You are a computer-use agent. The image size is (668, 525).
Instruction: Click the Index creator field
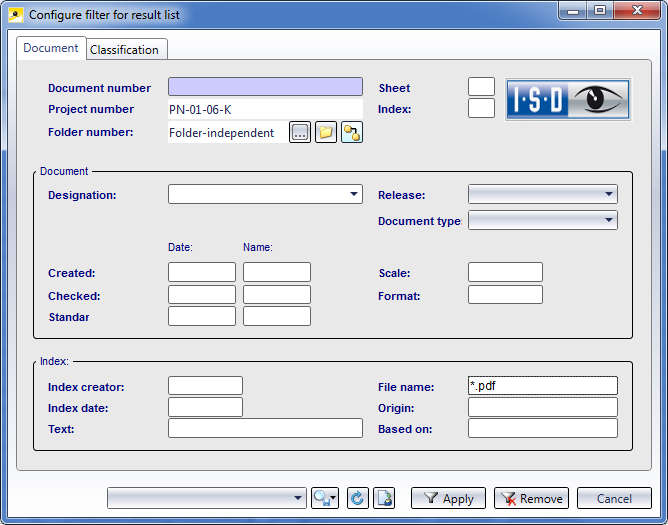click(x=205, y=386)
